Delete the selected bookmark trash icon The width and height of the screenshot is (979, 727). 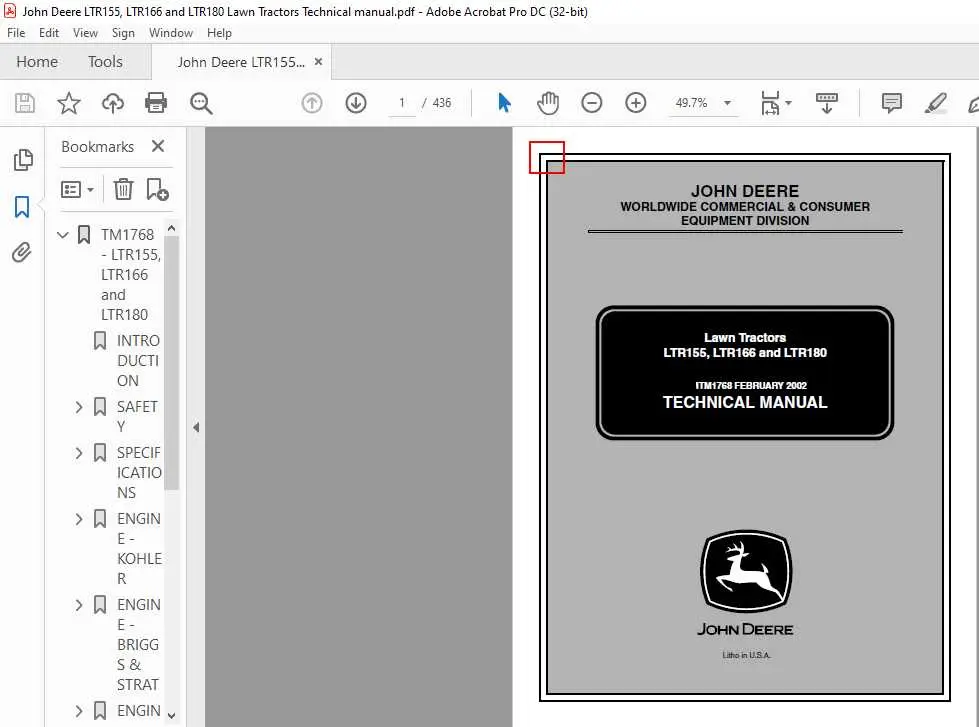(124, 189)
